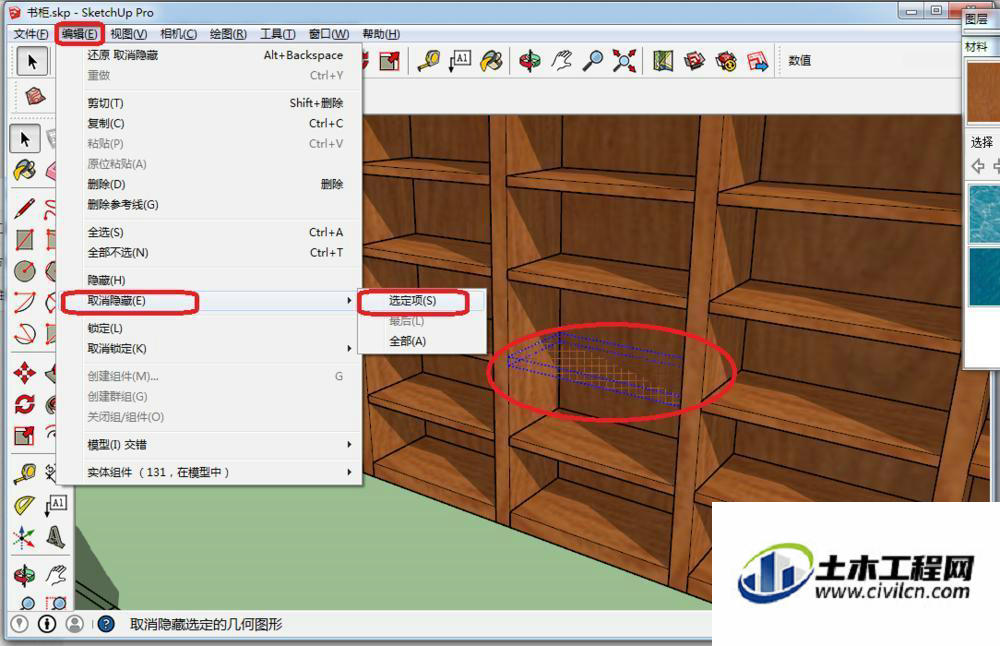Viewport: 1000px width, 646px height.
Task: Choose 隐藏(H) from the Edit menu
Action: pos(210,280)
